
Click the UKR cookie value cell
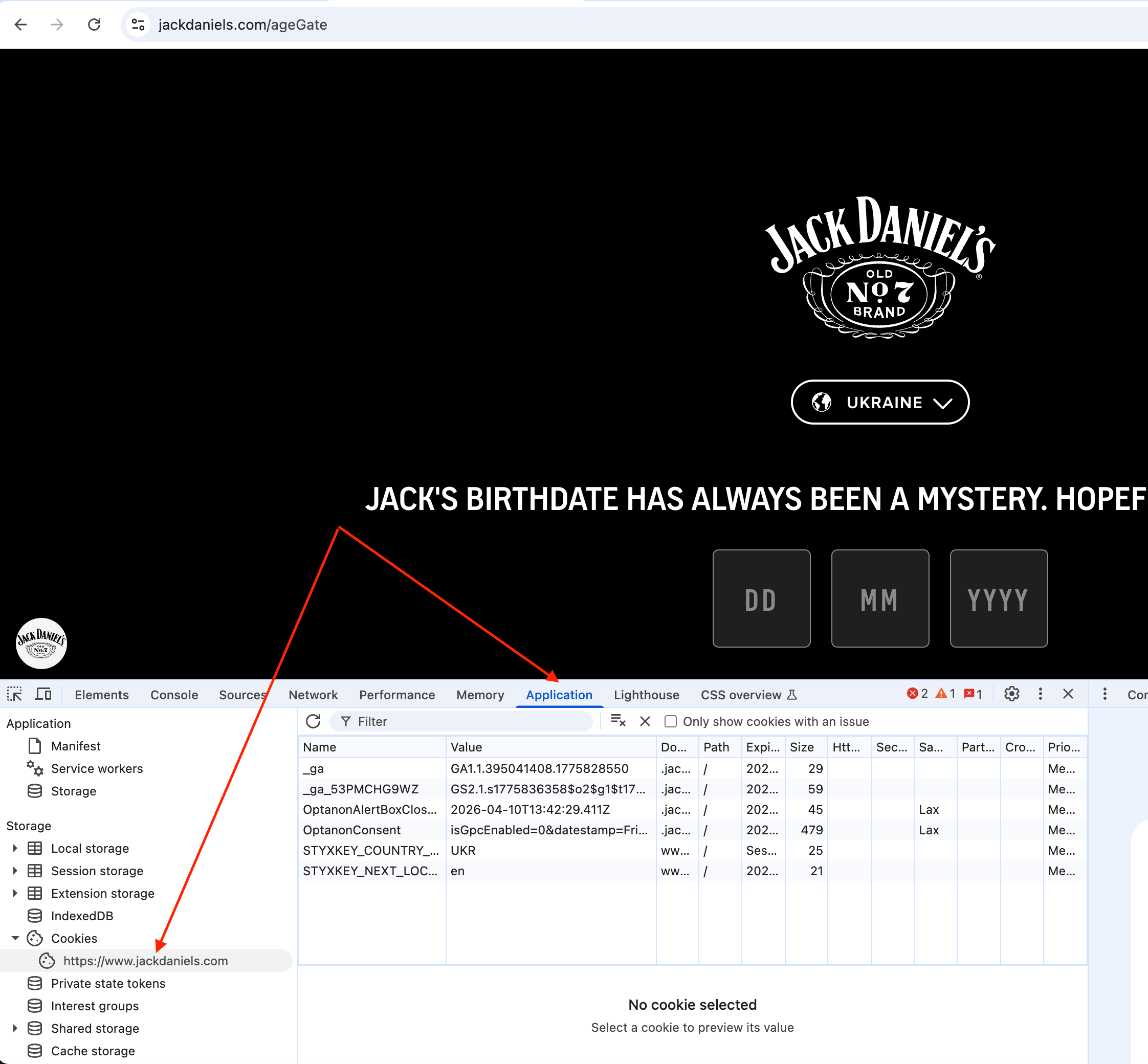tap(551, 850)
